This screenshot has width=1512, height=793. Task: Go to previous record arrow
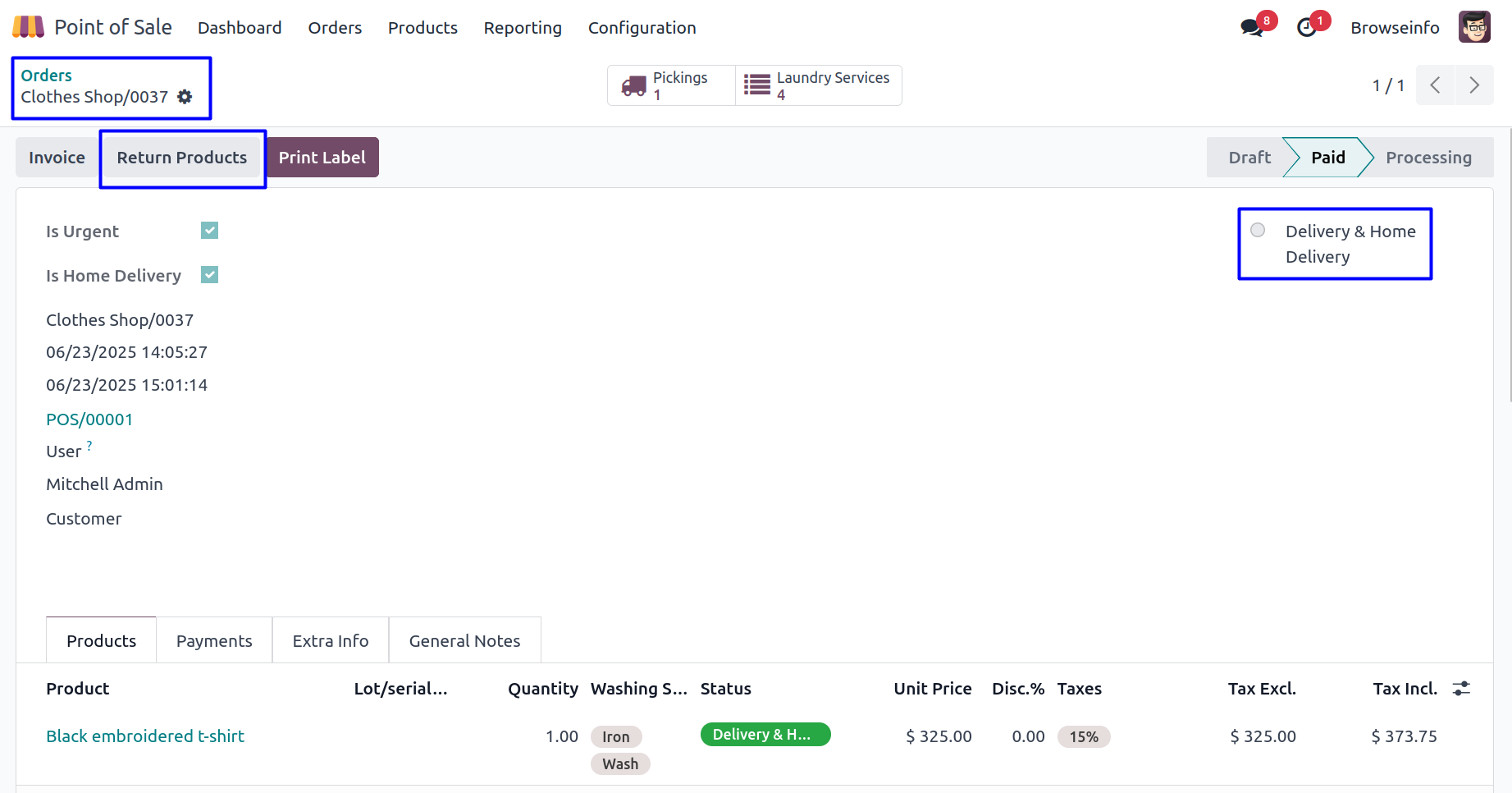point(1435,85)
